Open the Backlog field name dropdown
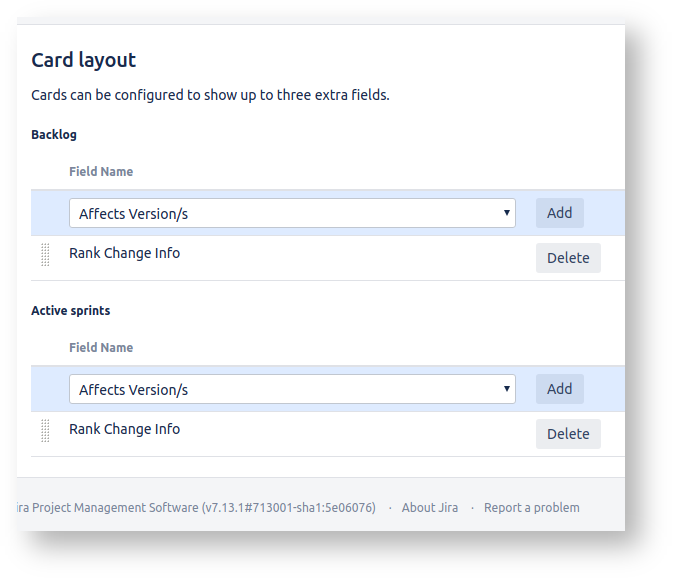 291,213
